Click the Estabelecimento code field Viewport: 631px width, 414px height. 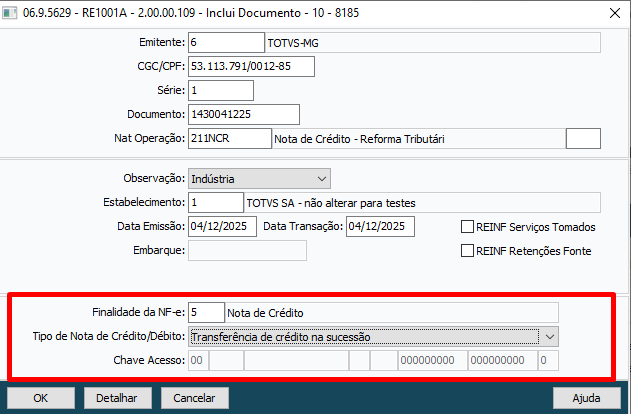coord(216,202)
